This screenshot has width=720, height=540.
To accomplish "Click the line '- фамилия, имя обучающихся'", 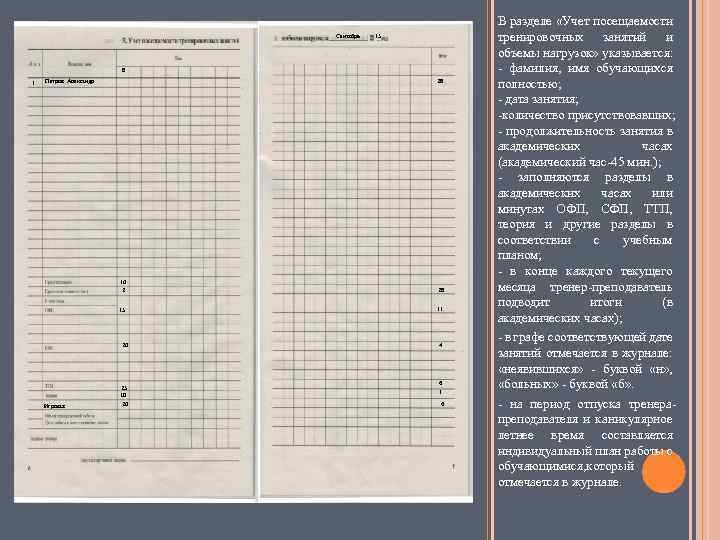I will click(585, 68).
